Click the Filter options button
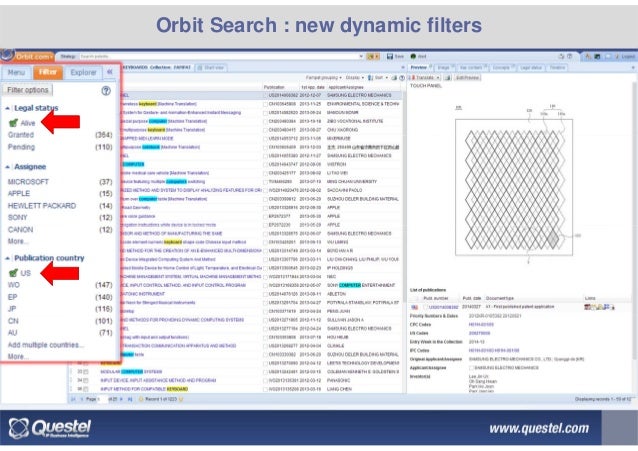This screenshot has width=638, height=451. (x=28, y=90)
